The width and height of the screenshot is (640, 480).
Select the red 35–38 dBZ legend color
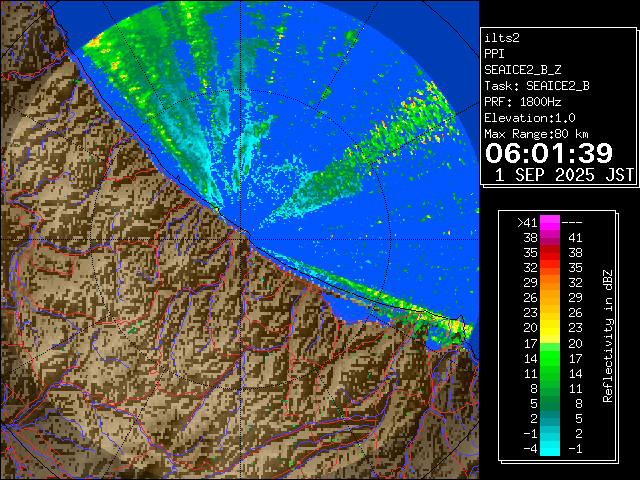(x=549, y=253)
